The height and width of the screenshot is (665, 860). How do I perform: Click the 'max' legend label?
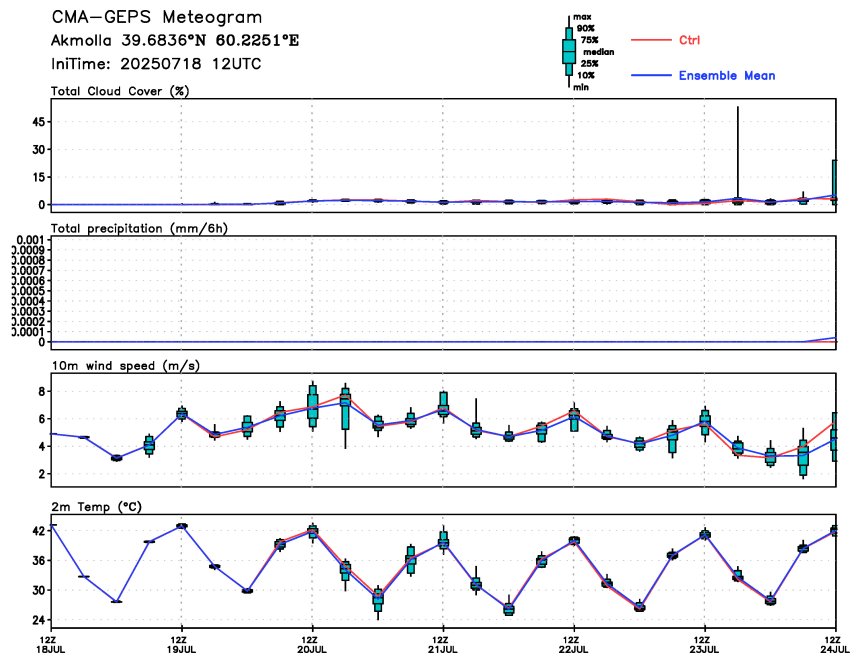[582, 17]
